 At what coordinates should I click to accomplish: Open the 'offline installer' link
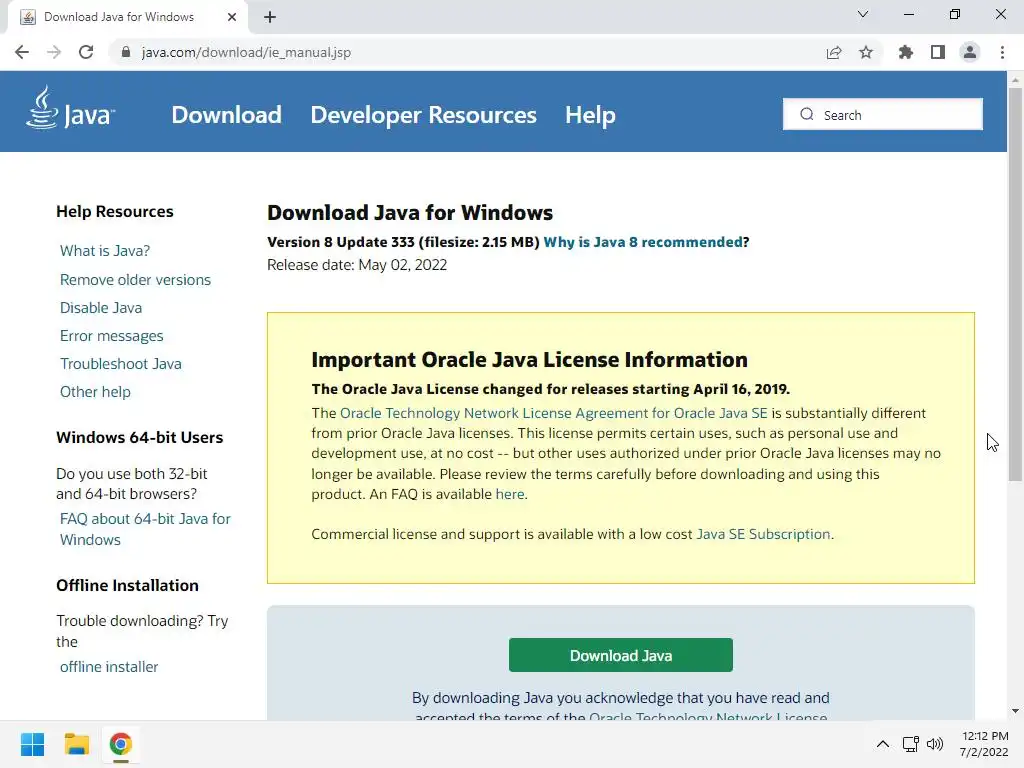coord(109,667)
